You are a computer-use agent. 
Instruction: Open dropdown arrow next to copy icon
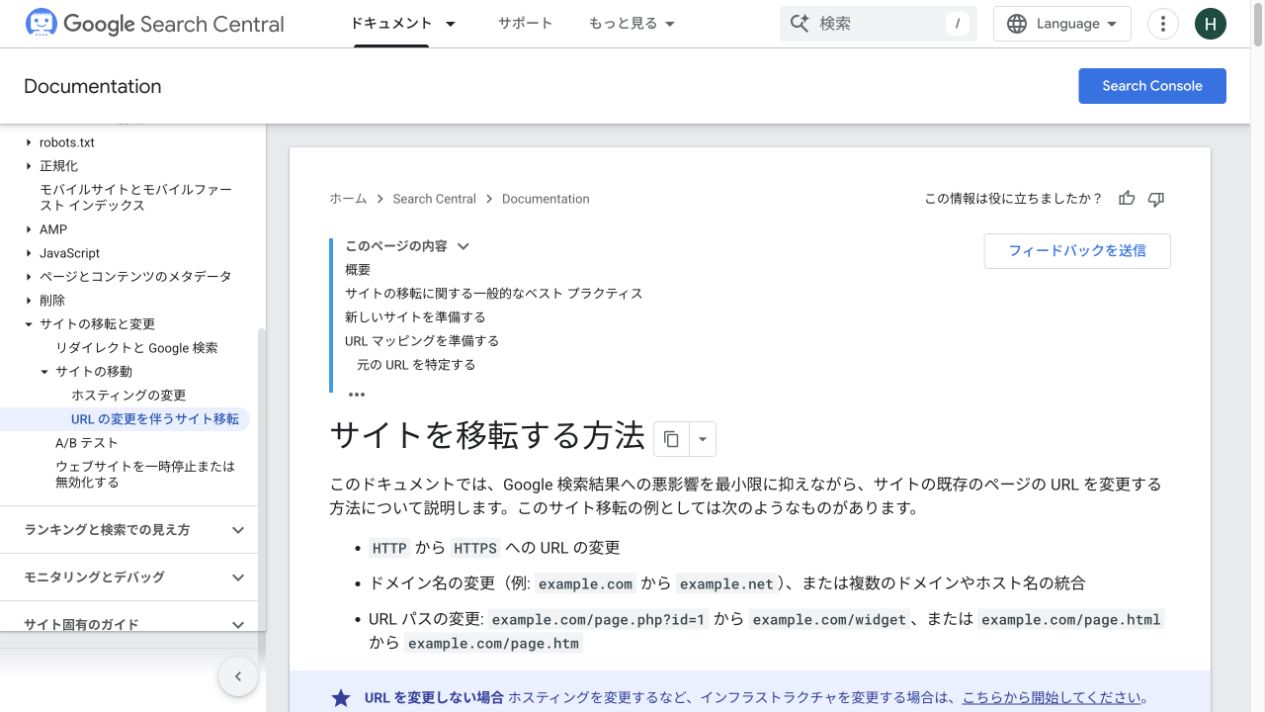702,438
